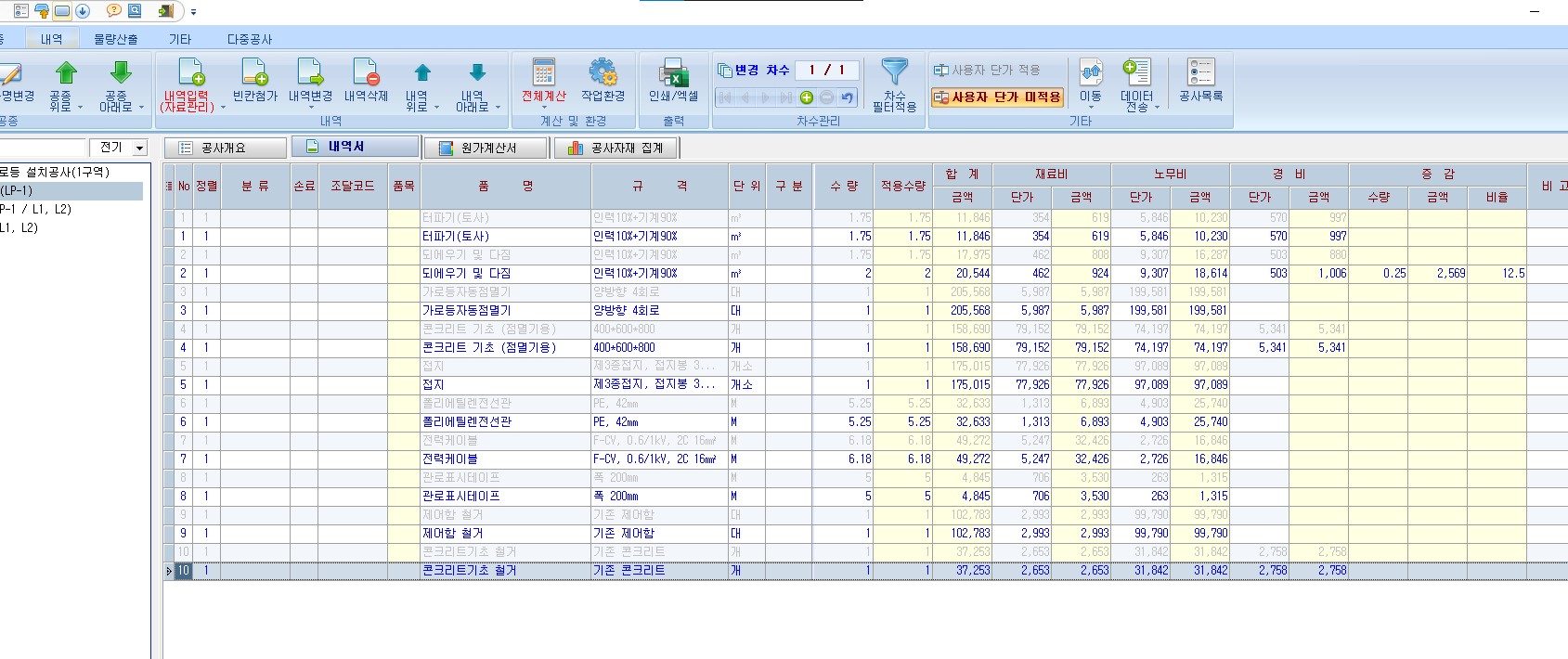The image size is (1568, 659).
Task: Open the 전기 combo box dropdown
Action: [x=140, y=148]
